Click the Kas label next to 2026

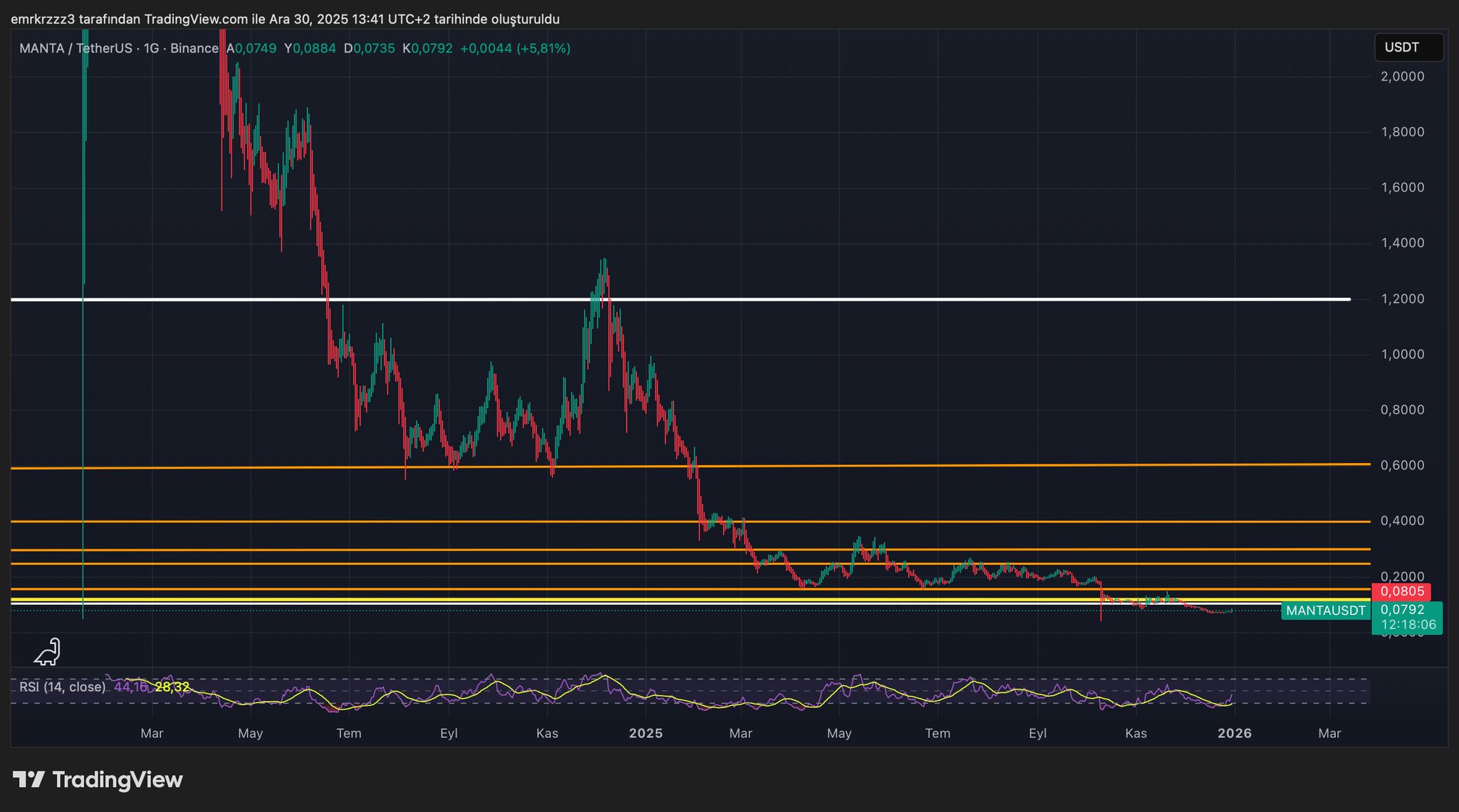(x=1136, y=733)
